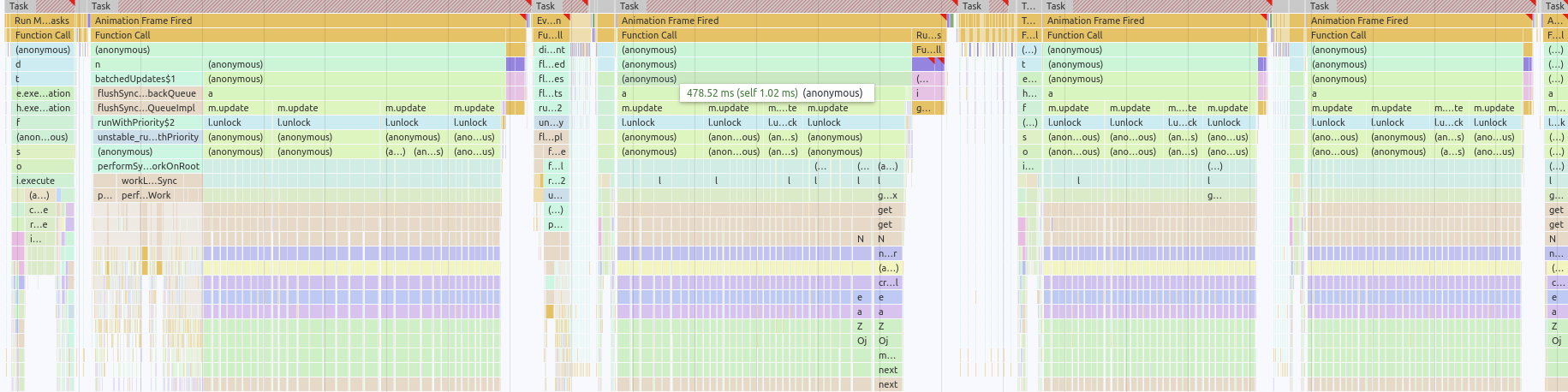Click the 'di...nt' call frame
The height and width of the screenshot is (392, 1568).
coord(551,50)
